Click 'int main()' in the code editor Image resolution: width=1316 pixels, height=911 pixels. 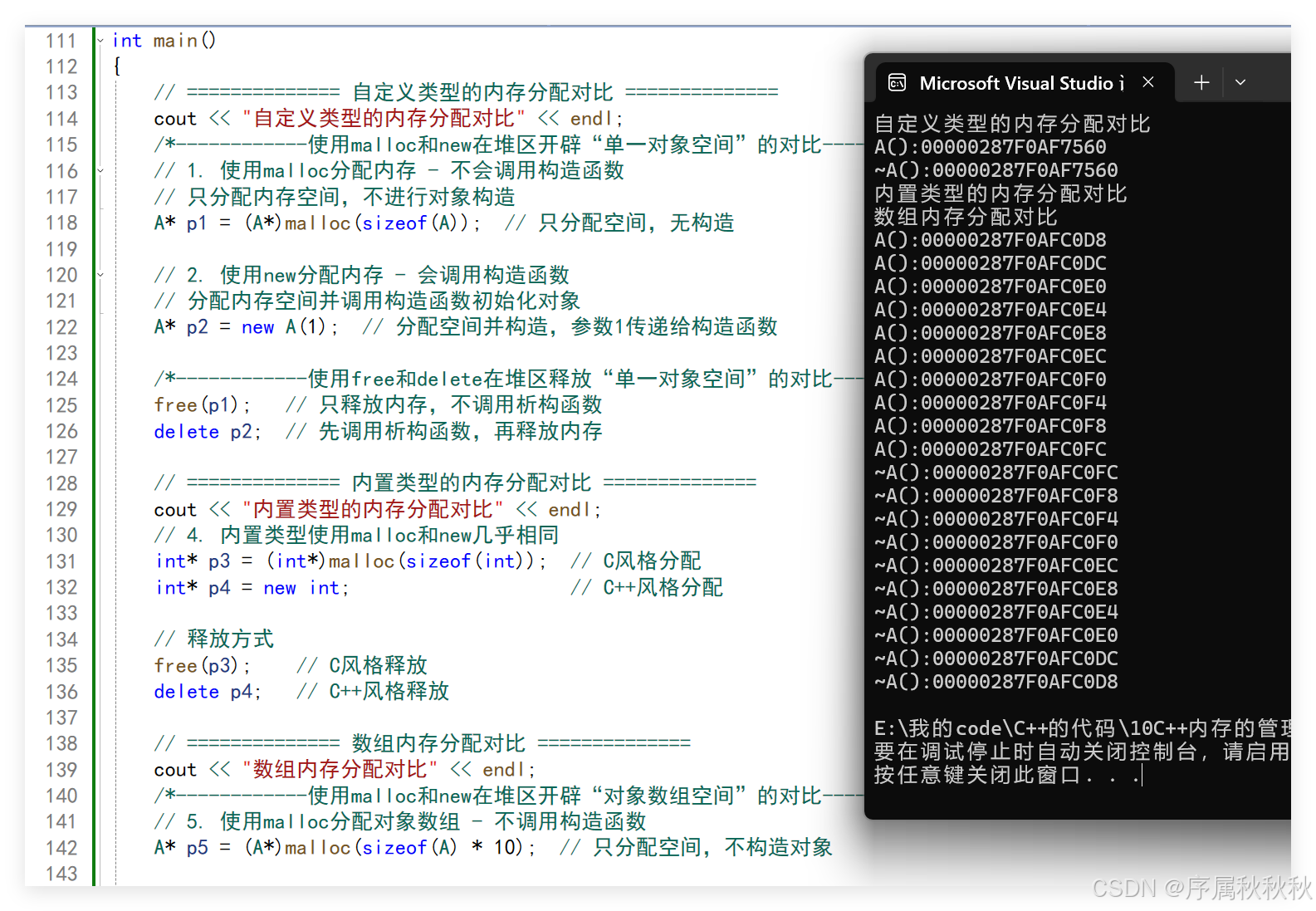tap(164, 41)
